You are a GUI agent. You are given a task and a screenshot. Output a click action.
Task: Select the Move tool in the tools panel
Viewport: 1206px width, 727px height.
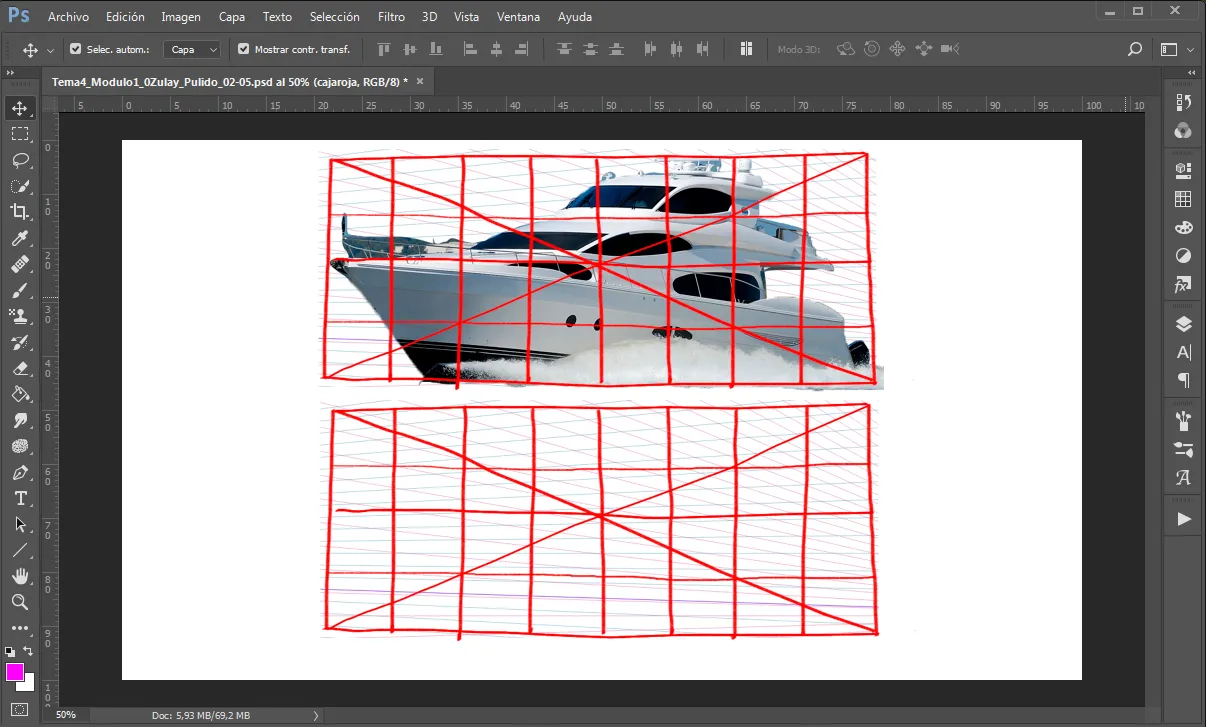pyautogui.click(x=20, y=108)
